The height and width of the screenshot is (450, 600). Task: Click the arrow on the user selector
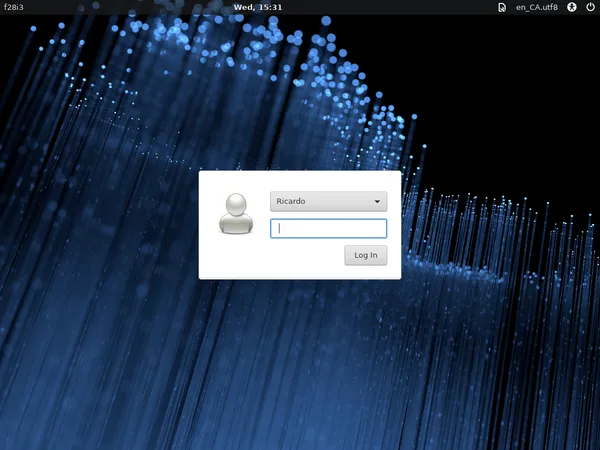pyautogui.click(x=377, y=201)
